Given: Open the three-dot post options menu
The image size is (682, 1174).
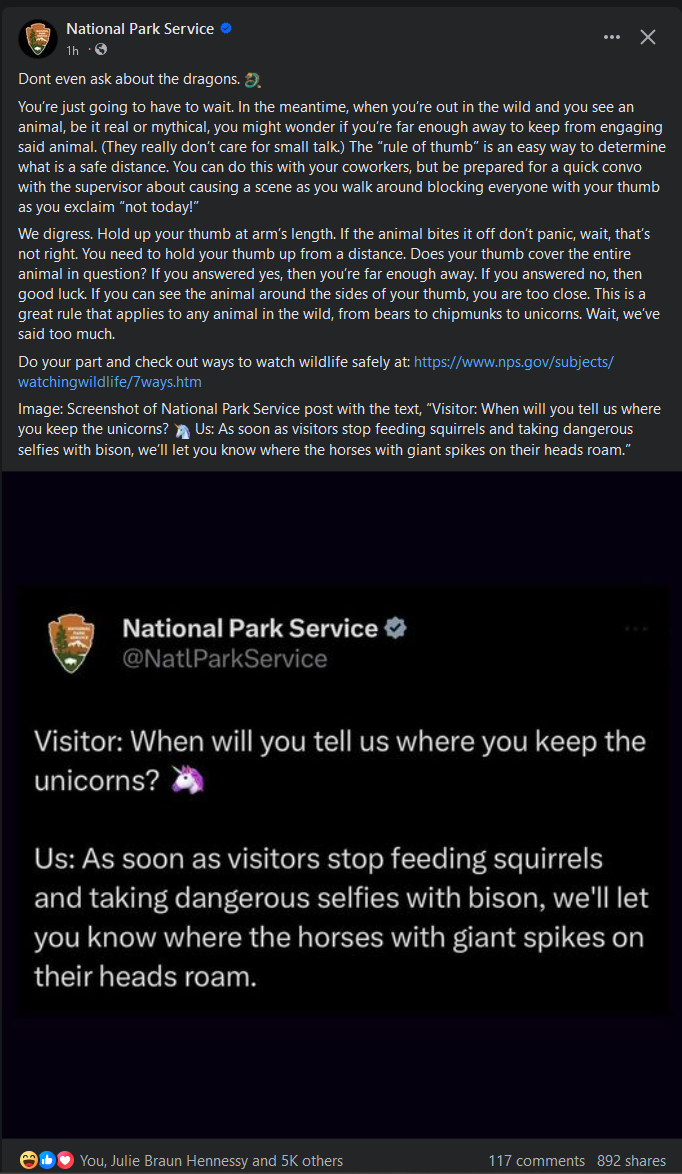Looking at the screenshot, I should (x=612, y=37).
